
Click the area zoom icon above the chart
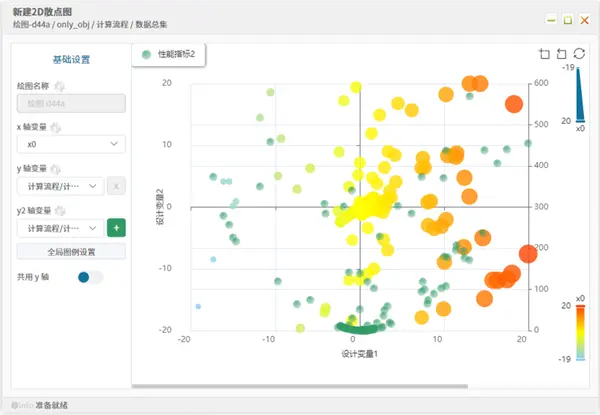[544, 54]
